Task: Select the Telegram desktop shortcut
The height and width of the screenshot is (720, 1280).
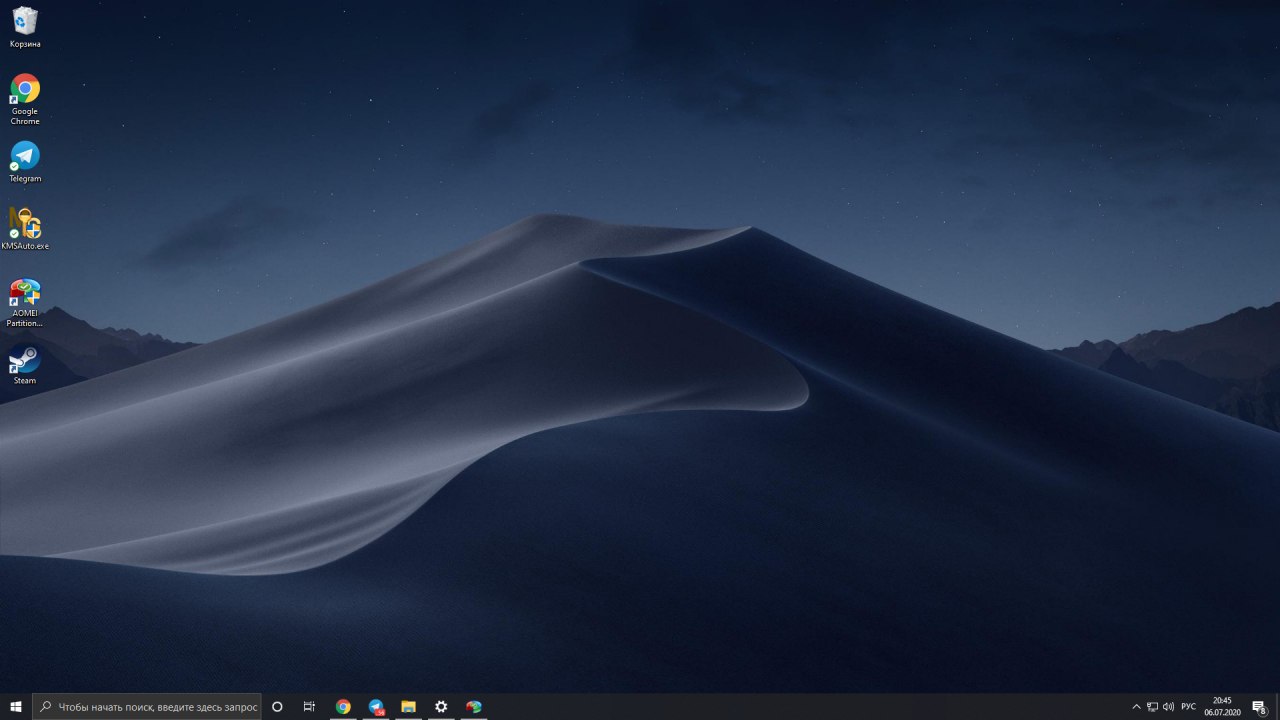Action: [x=25, y=161]
